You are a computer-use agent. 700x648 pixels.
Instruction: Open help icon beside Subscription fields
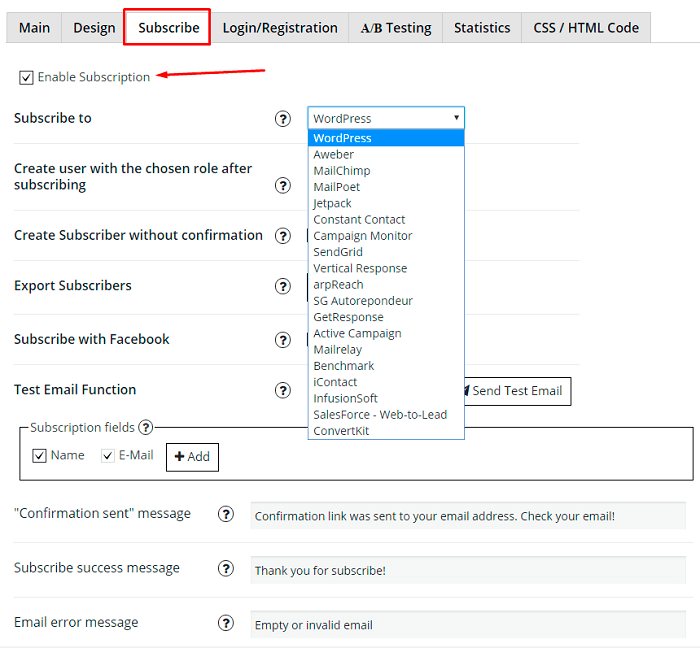tap(146, 428)
